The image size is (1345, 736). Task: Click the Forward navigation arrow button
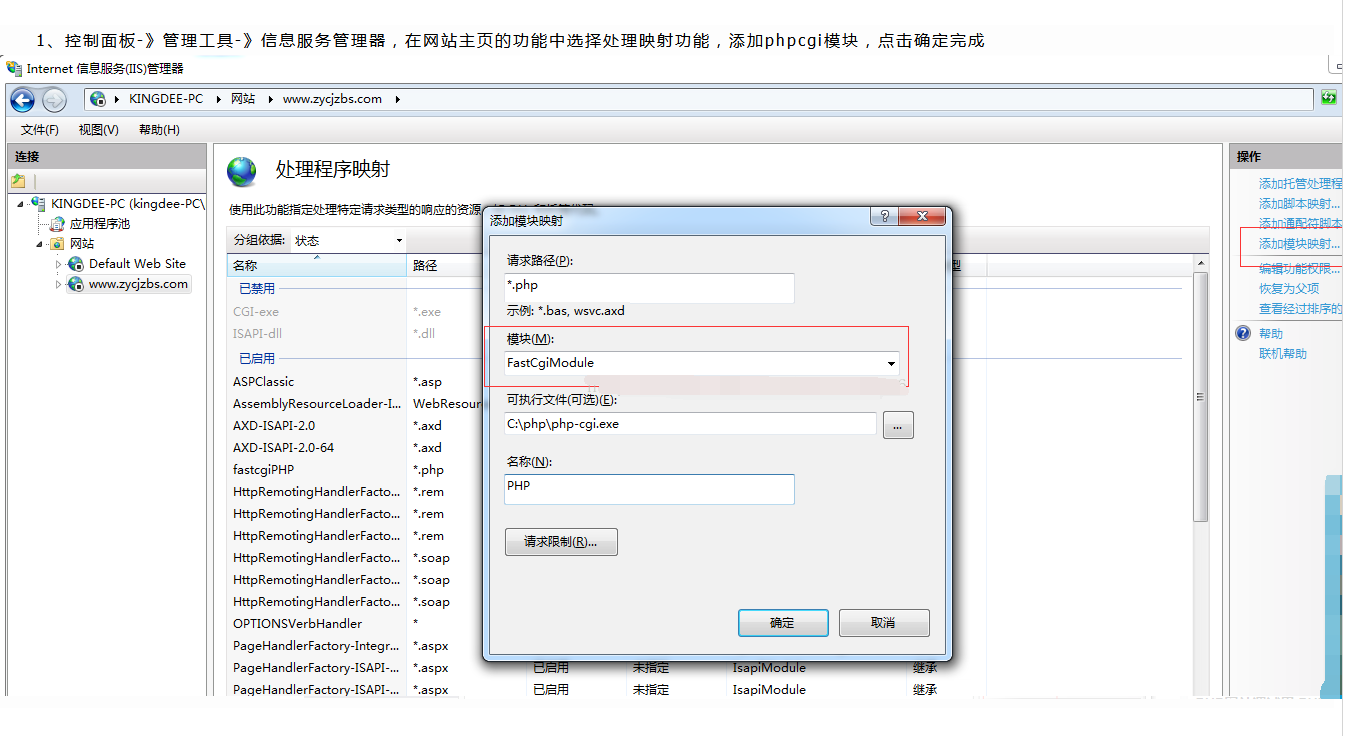point(54,99)
